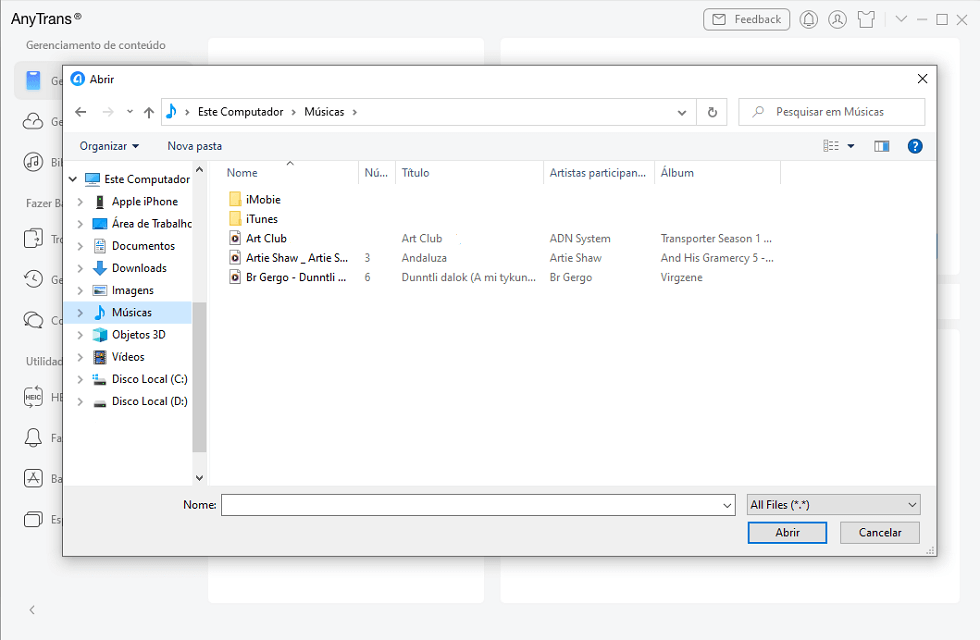Click the Cancelar button
Image resolution: width=980 pixels, height=640 pixels.
(880, 532)
